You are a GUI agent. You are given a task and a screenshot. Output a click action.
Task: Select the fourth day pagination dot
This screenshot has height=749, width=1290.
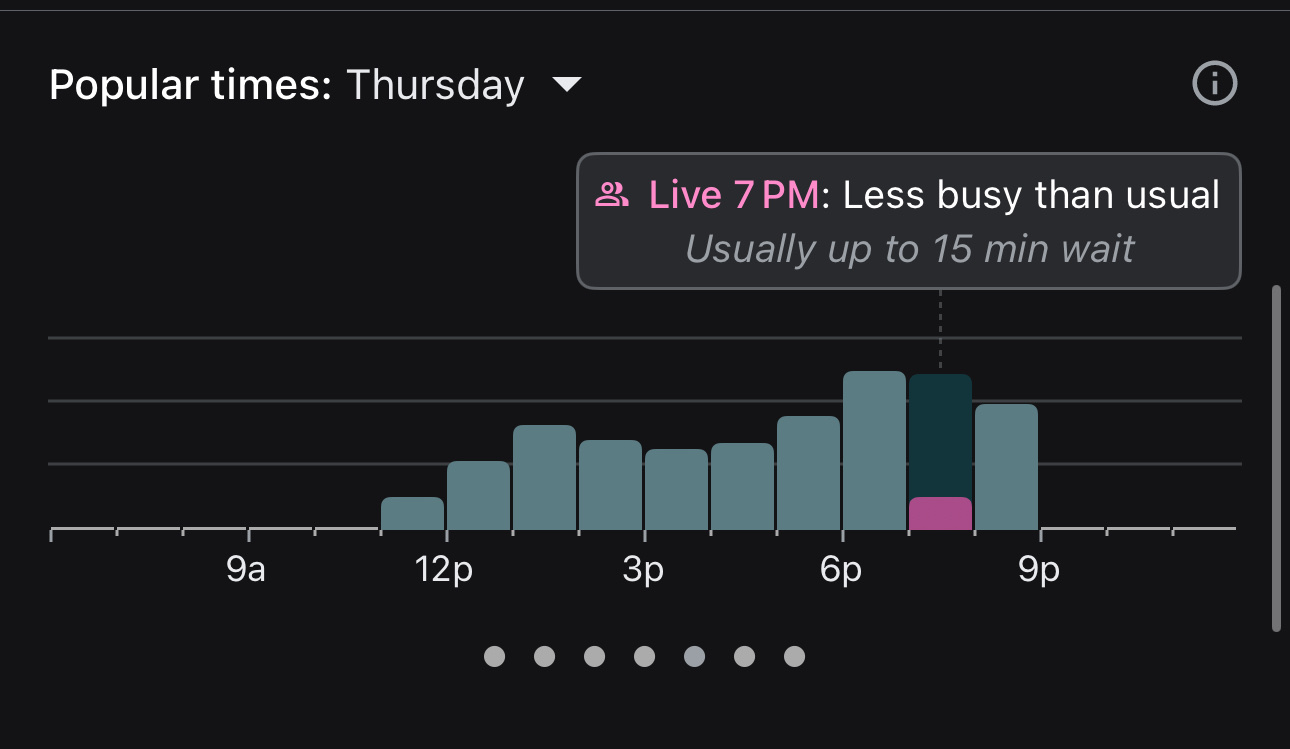click(644, 656)
